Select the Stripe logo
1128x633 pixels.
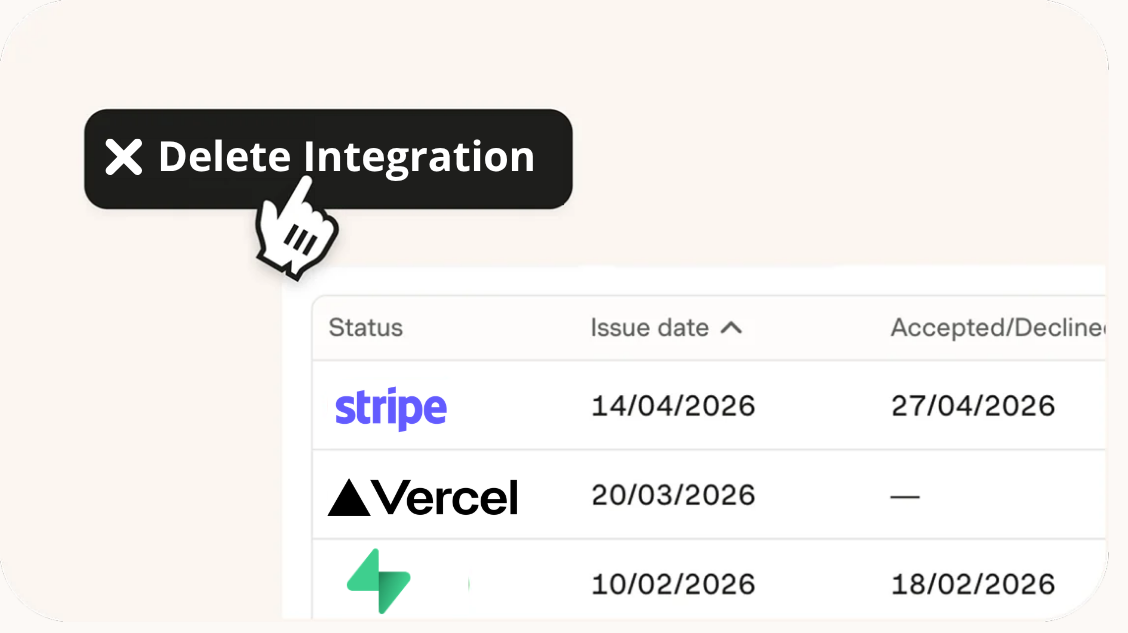click(x=391, y=408)
